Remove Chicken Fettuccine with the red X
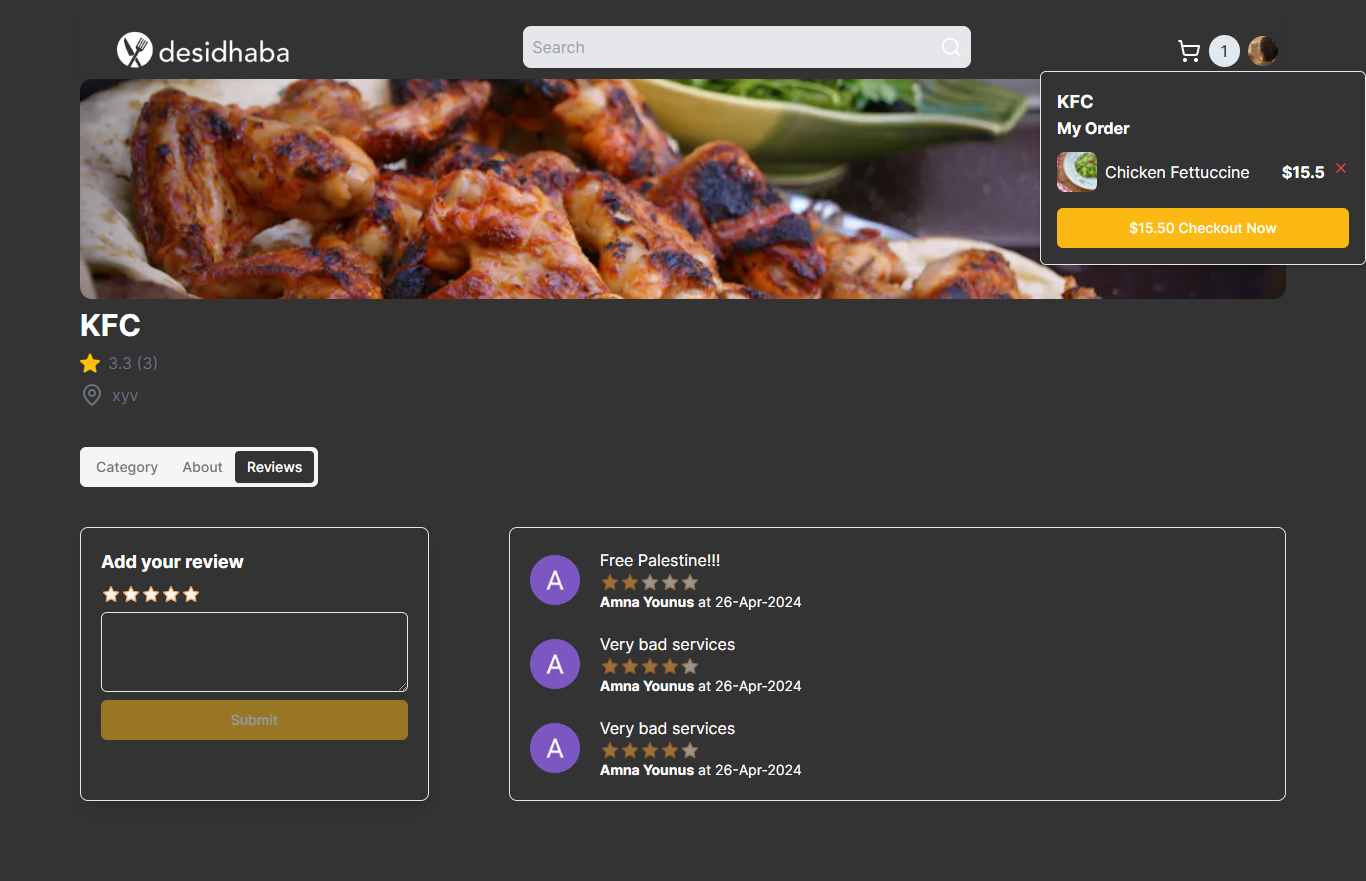This screenshot has width=1366, height=881. (x=1341, y=168)
